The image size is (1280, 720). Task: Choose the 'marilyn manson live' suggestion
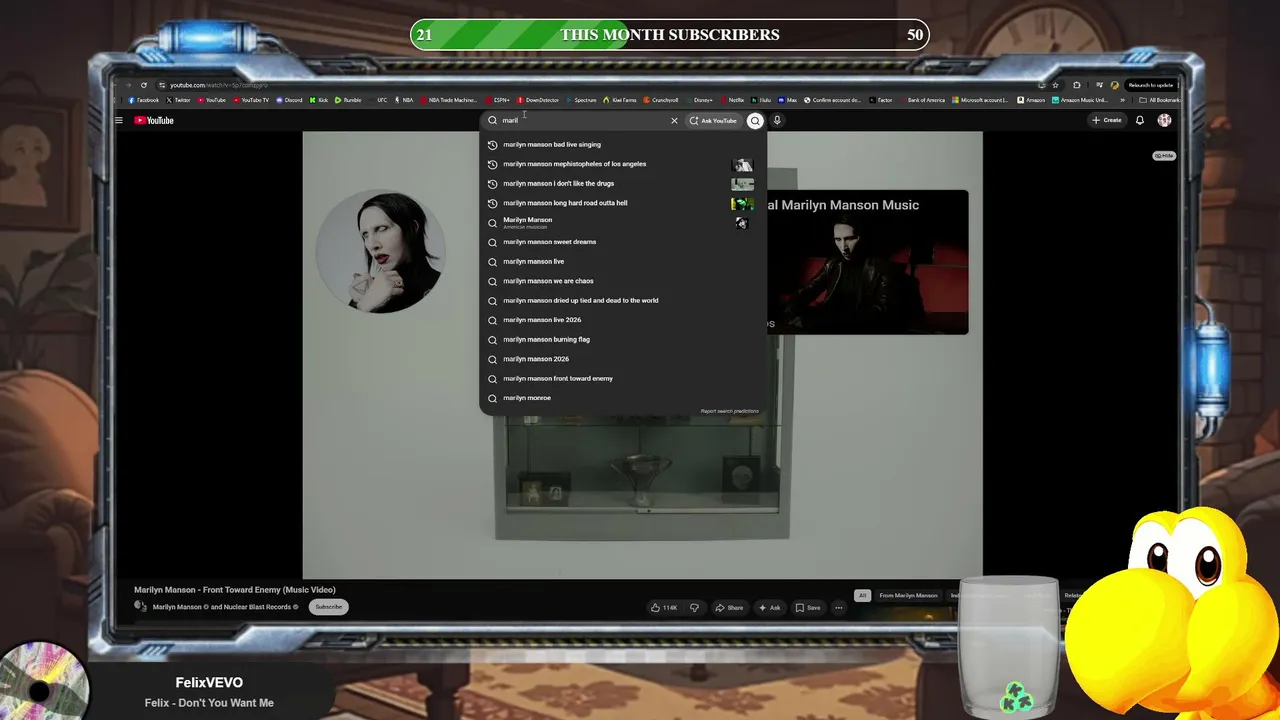[622, 261]
